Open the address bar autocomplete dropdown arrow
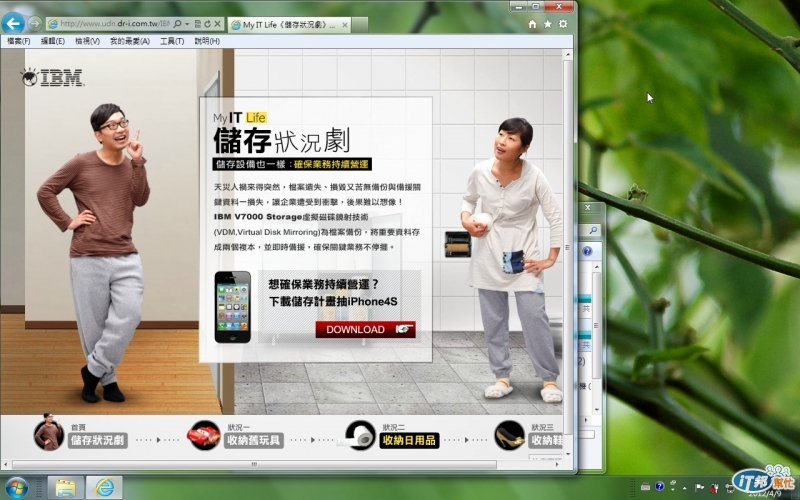This screenshot has height=500, width=800. (x=187, y=24)
